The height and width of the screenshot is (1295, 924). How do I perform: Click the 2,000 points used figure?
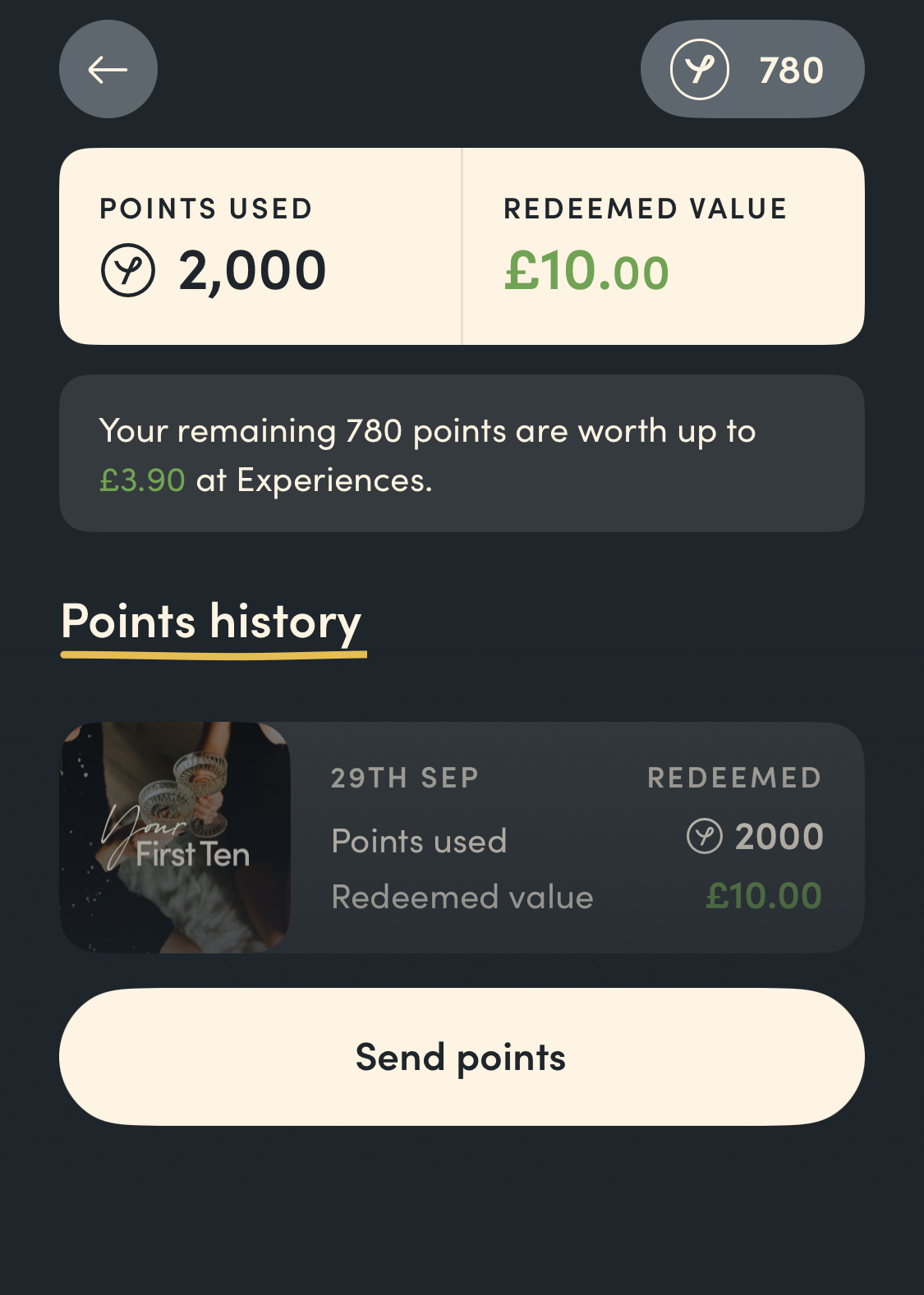click(252, 271)
